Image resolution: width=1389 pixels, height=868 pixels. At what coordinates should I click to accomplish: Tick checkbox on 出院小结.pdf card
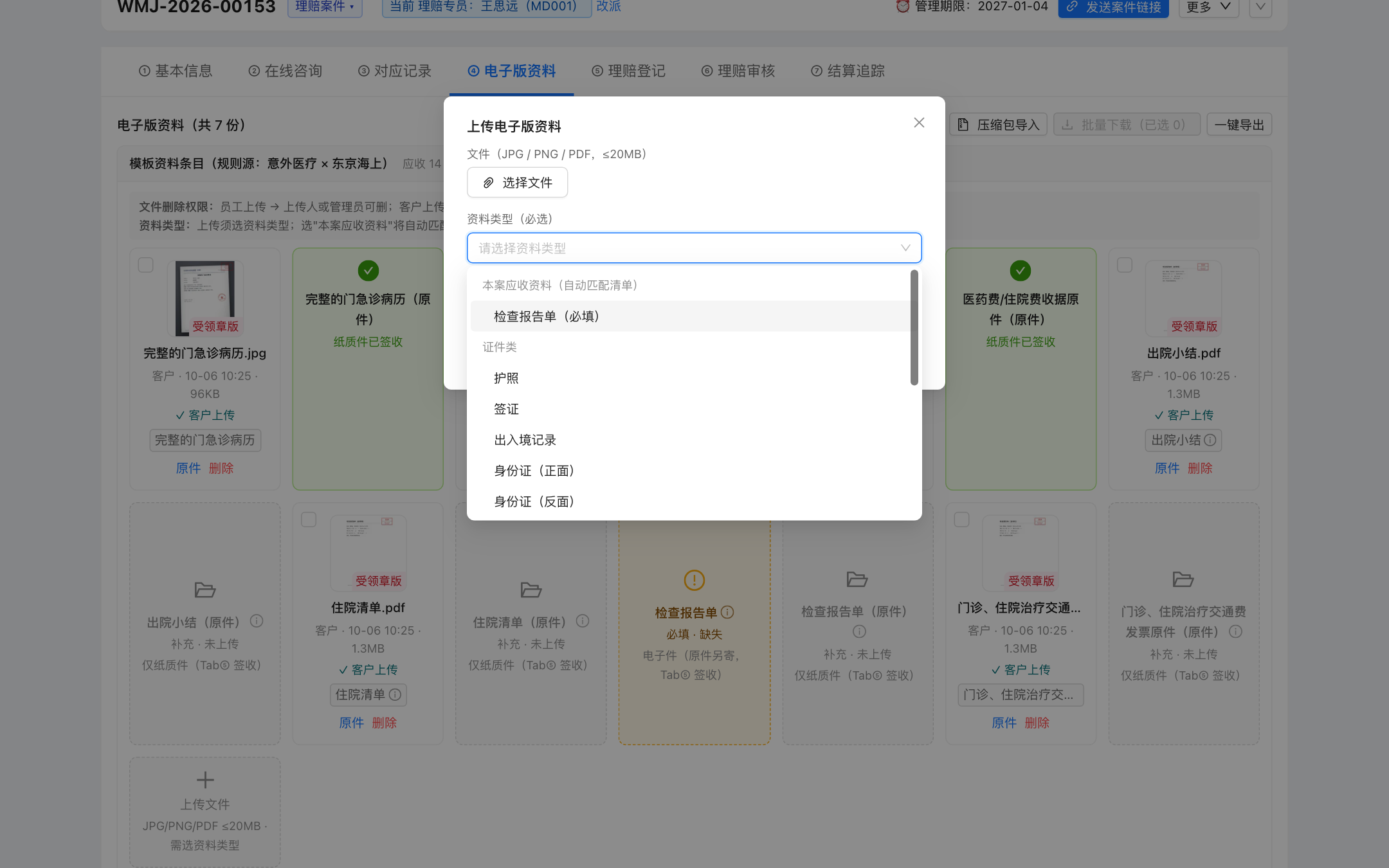1125,265
